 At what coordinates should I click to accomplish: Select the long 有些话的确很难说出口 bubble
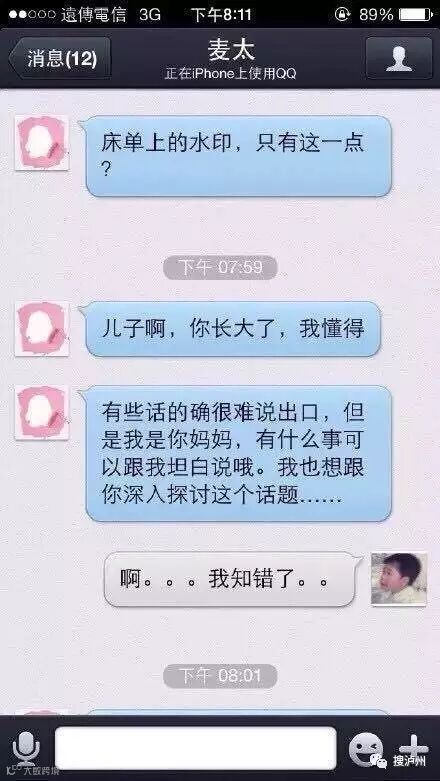click(x=239, y=453)
